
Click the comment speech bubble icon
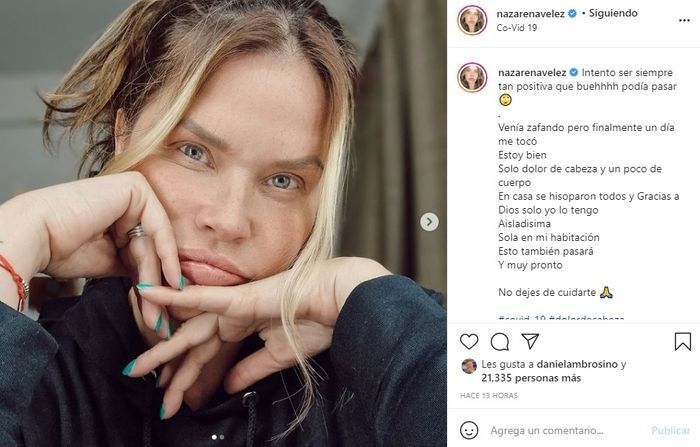[x=500, y=342]
